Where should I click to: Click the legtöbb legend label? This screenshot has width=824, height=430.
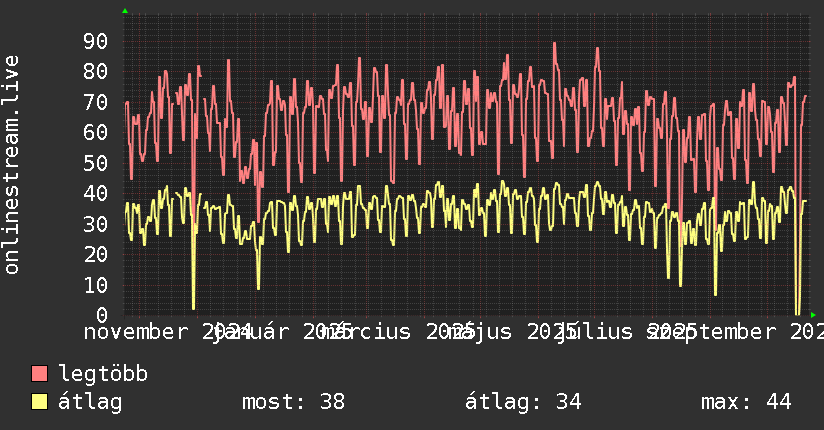click(103, 374)
